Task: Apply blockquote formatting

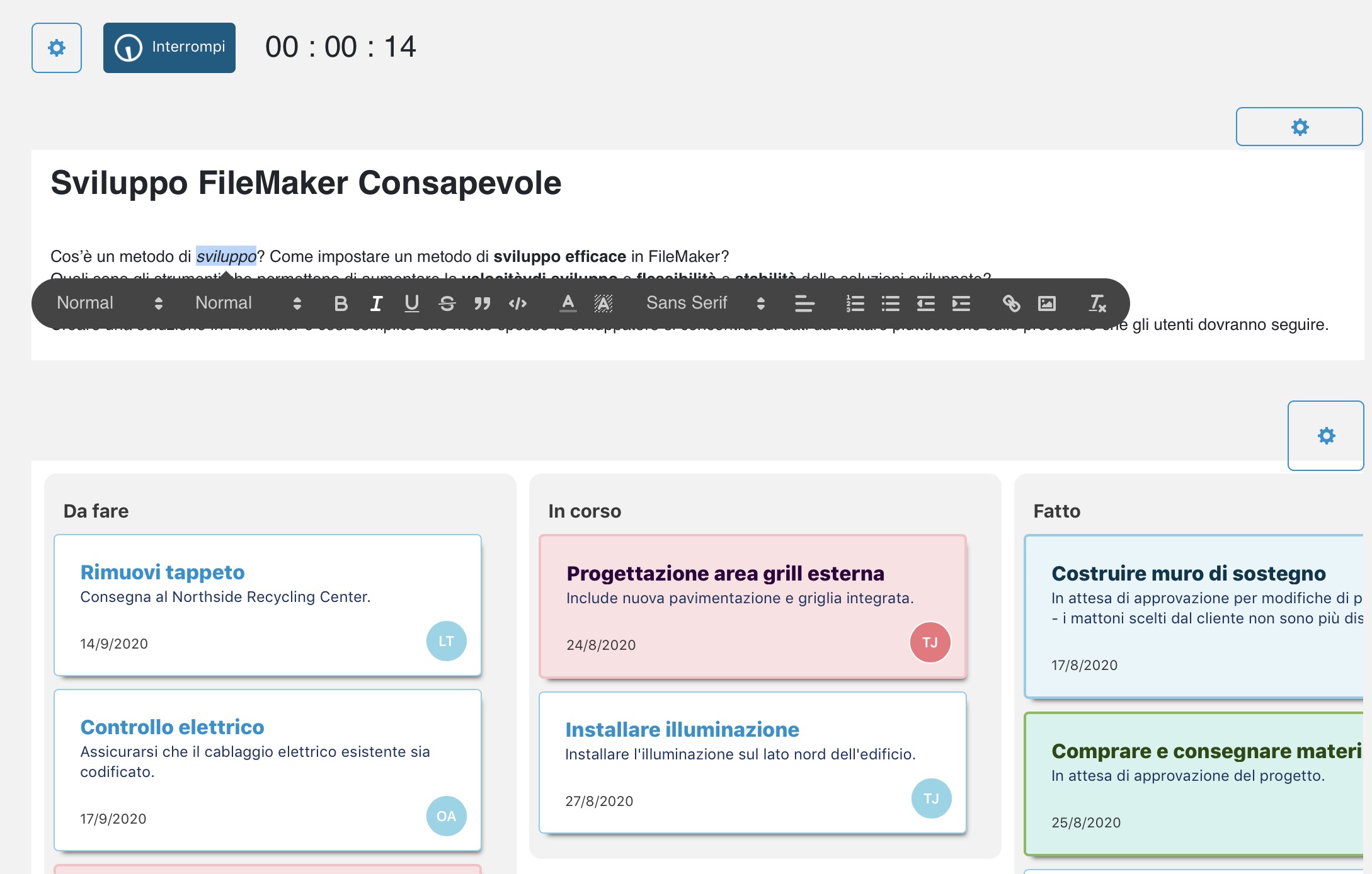Action: point(482,304)
